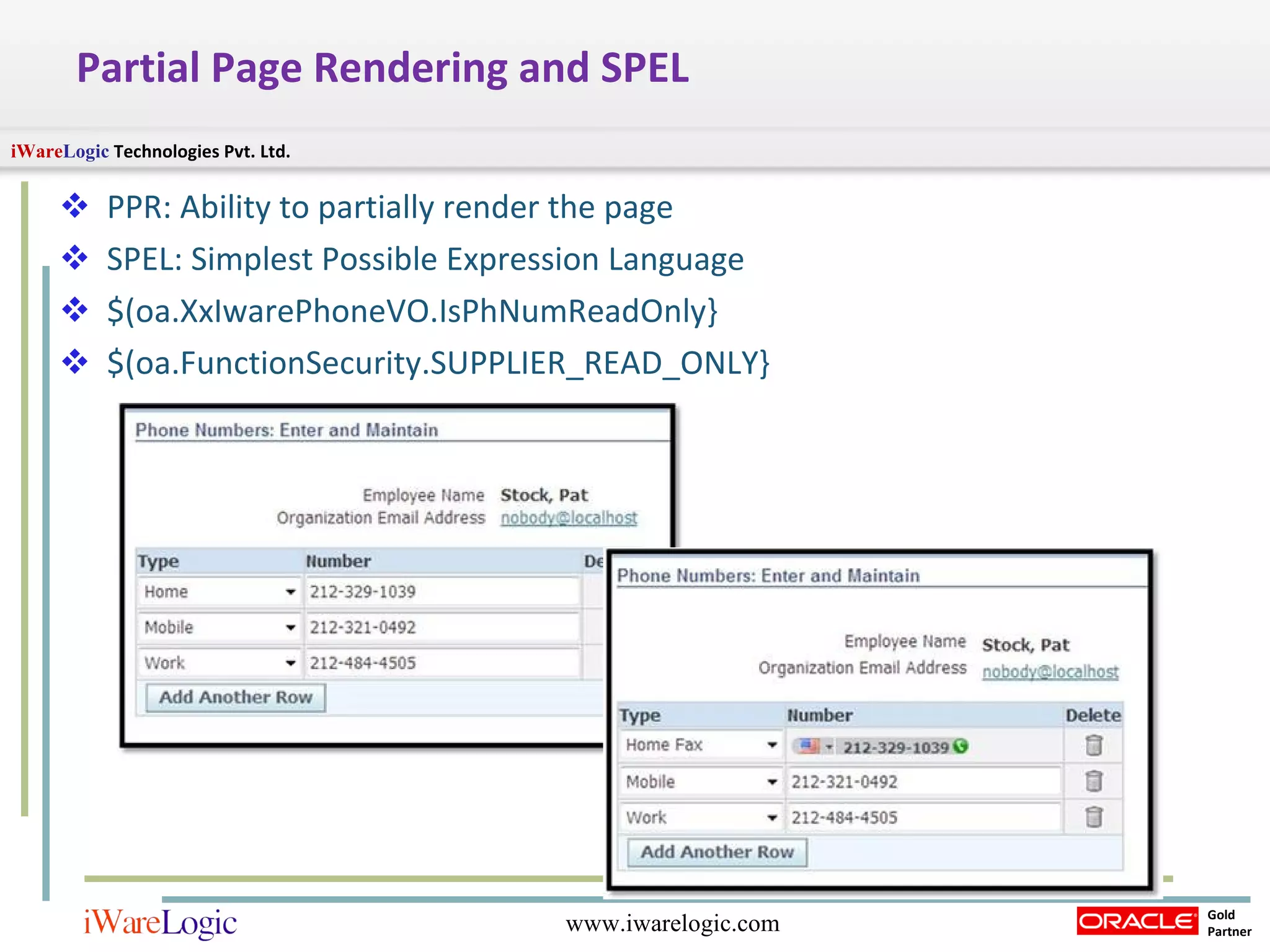The image size is (1270, 952).
Task: Click the Type column header in left panel
Action: coord(158,562)
